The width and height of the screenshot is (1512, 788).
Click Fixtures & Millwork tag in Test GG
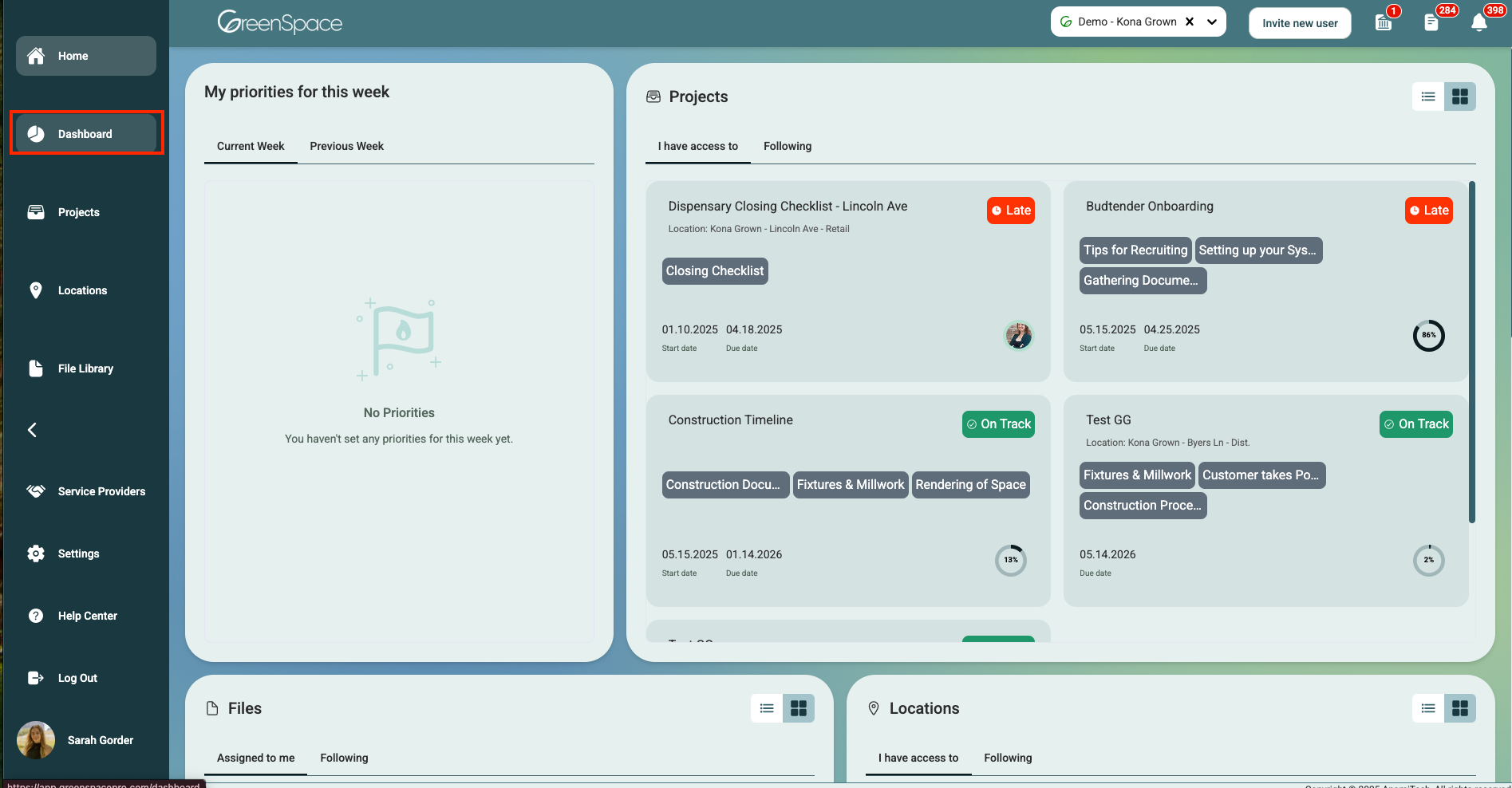1137,475
